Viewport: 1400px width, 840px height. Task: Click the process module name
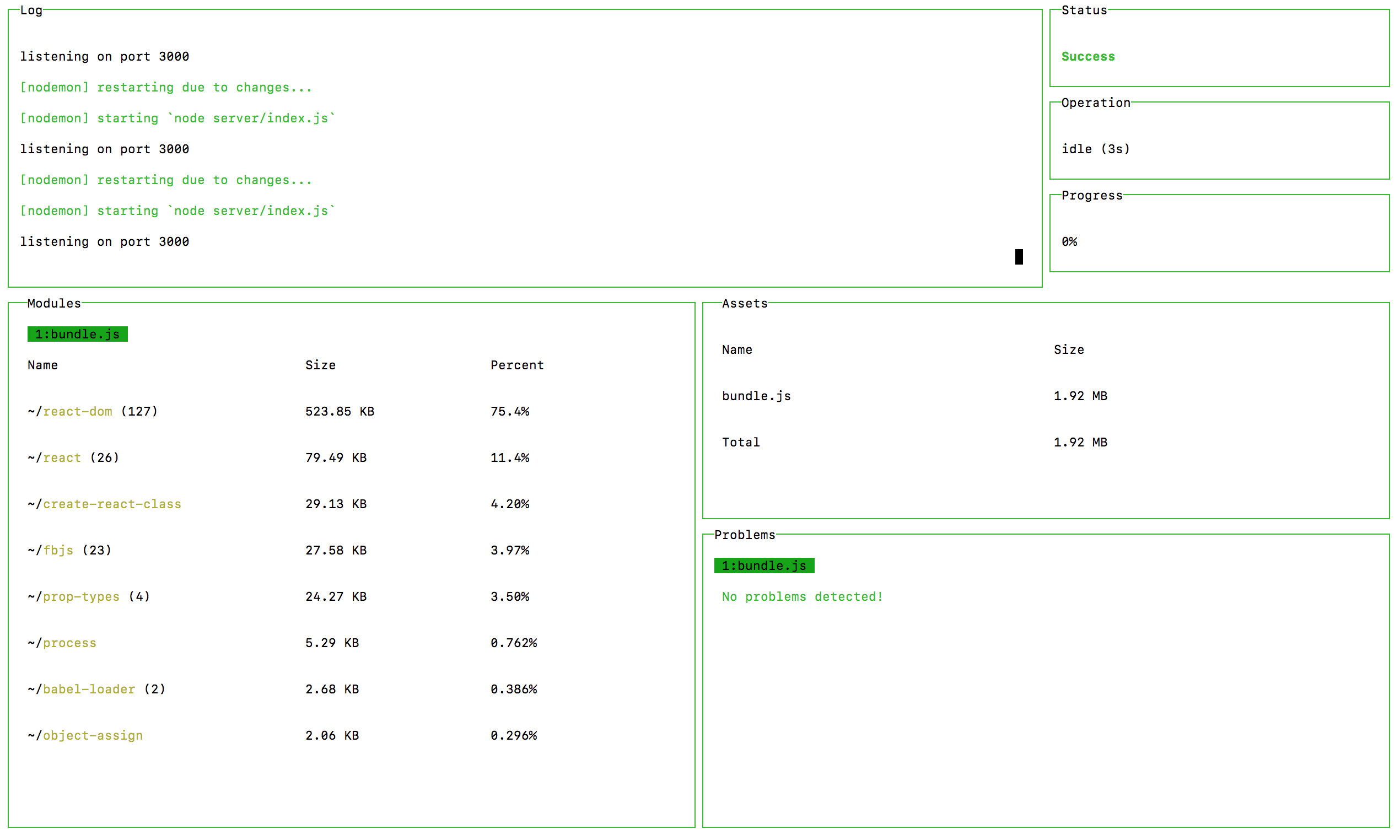click(x=69, y=643)
